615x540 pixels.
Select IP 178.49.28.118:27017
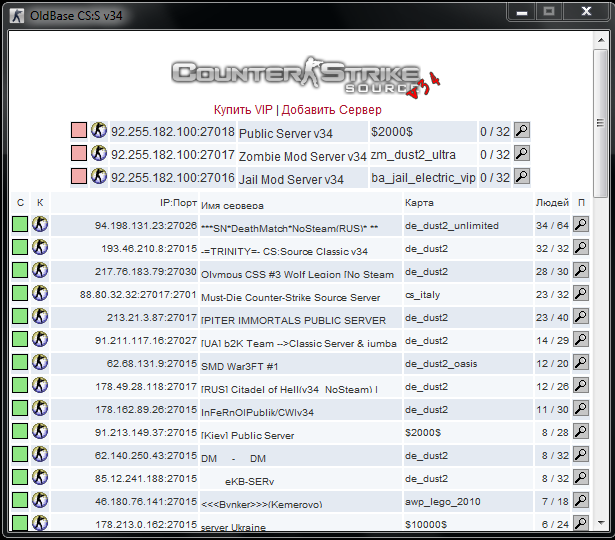tap(146, 387)
